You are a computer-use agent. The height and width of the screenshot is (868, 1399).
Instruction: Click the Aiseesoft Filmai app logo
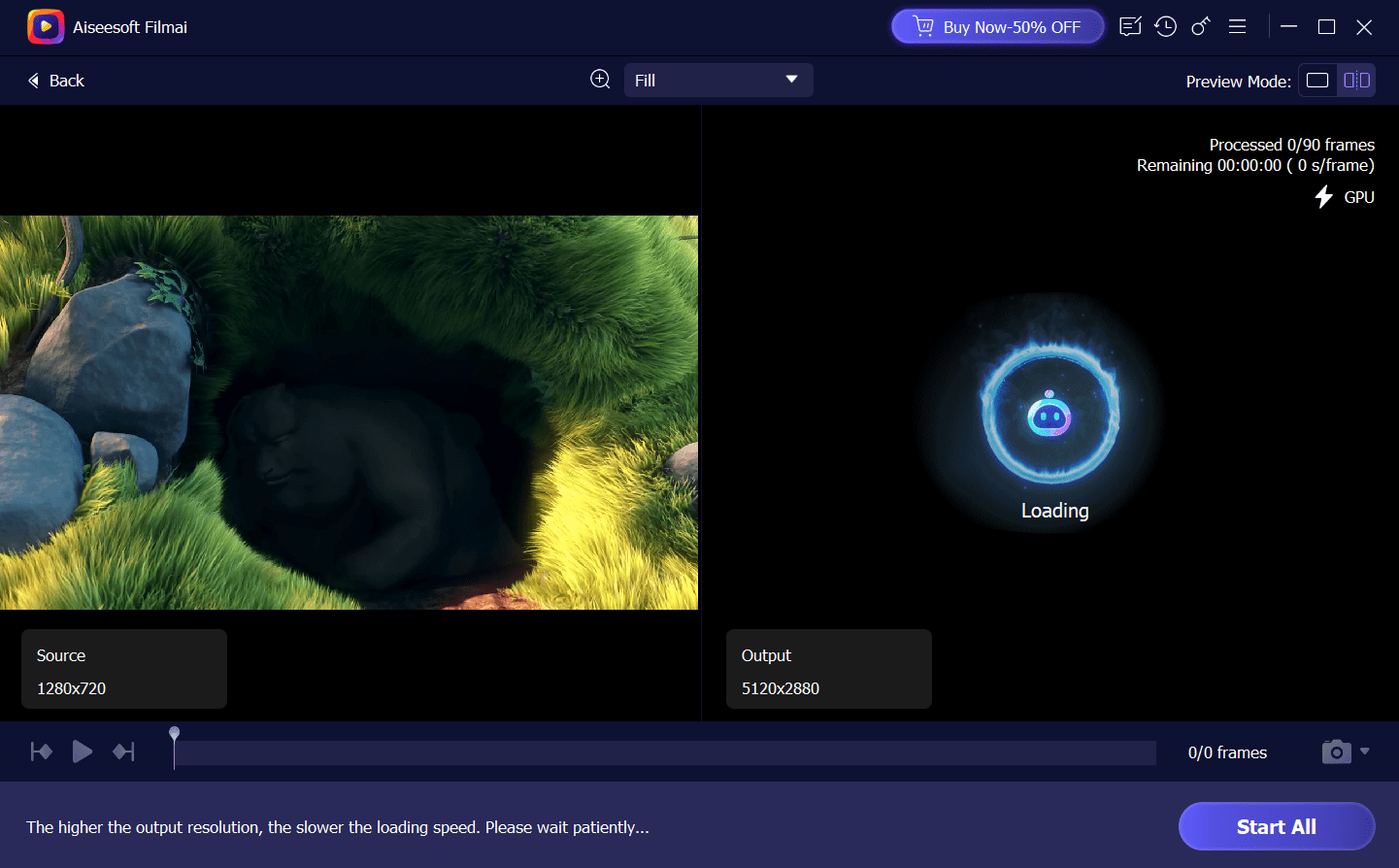pos(46,27)
